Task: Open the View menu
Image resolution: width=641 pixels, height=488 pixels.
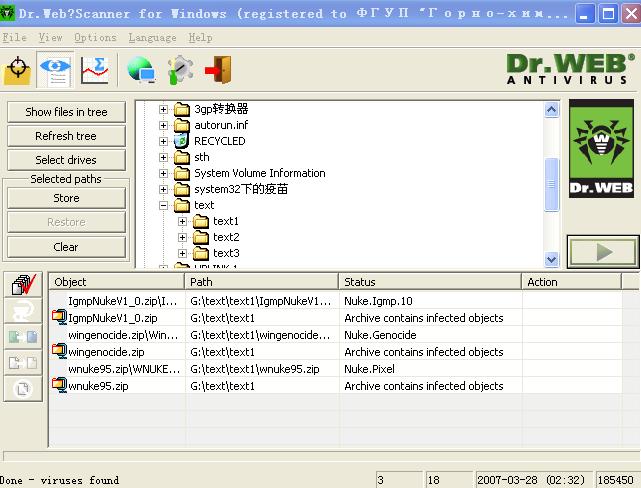Action: click(50, 38)
